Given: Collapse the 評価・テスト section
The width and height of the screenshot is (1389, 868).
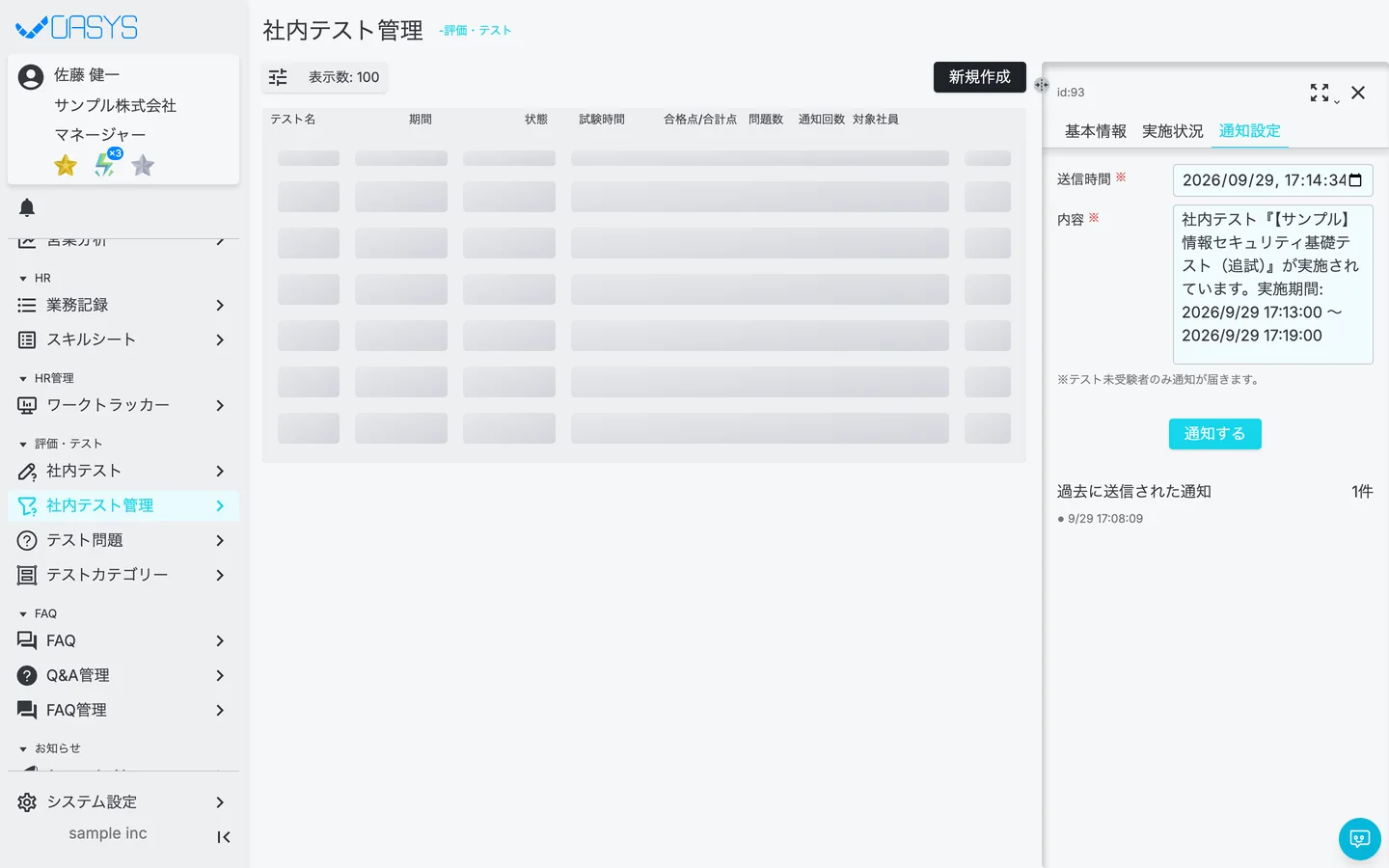Looking at the screenshot, I should [23, 445].
